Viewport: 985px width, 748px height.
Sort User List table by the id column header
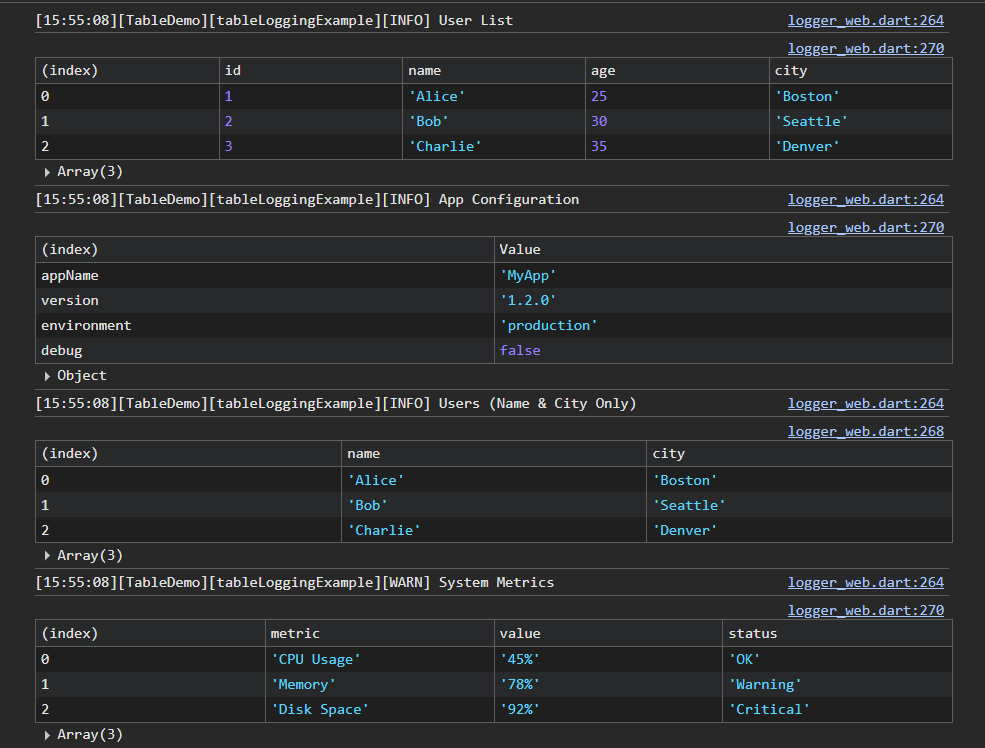tap(310, 70)
